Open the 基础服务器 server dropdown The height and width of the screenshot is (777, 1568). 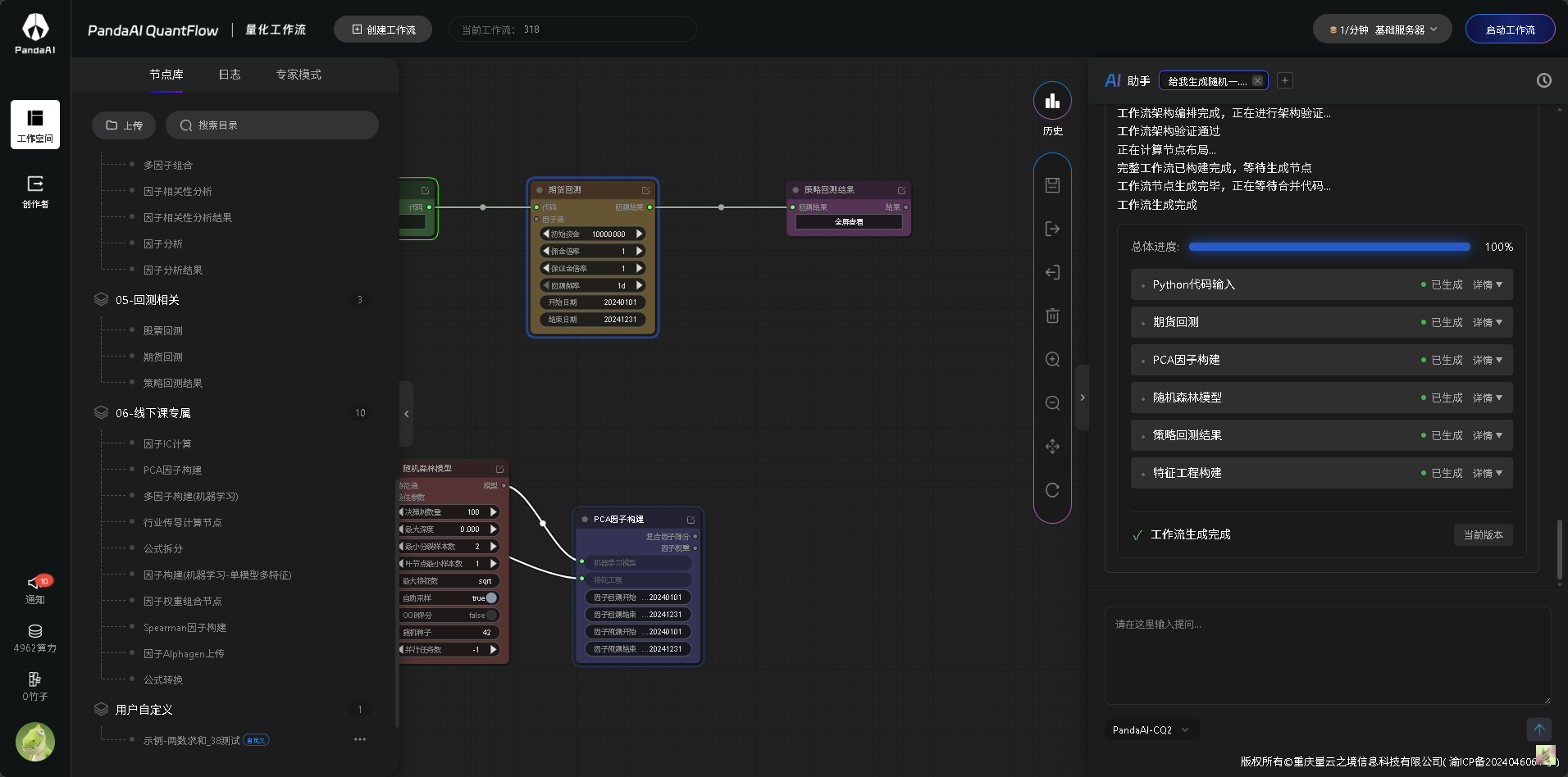pos(1383,30)
